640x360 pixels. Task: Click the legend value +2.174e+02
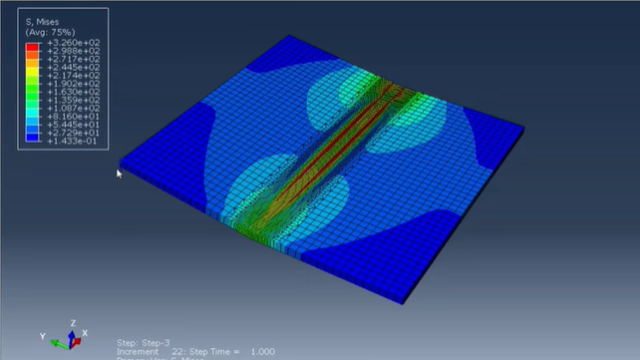pyautogui.click(x=73, y=76)
